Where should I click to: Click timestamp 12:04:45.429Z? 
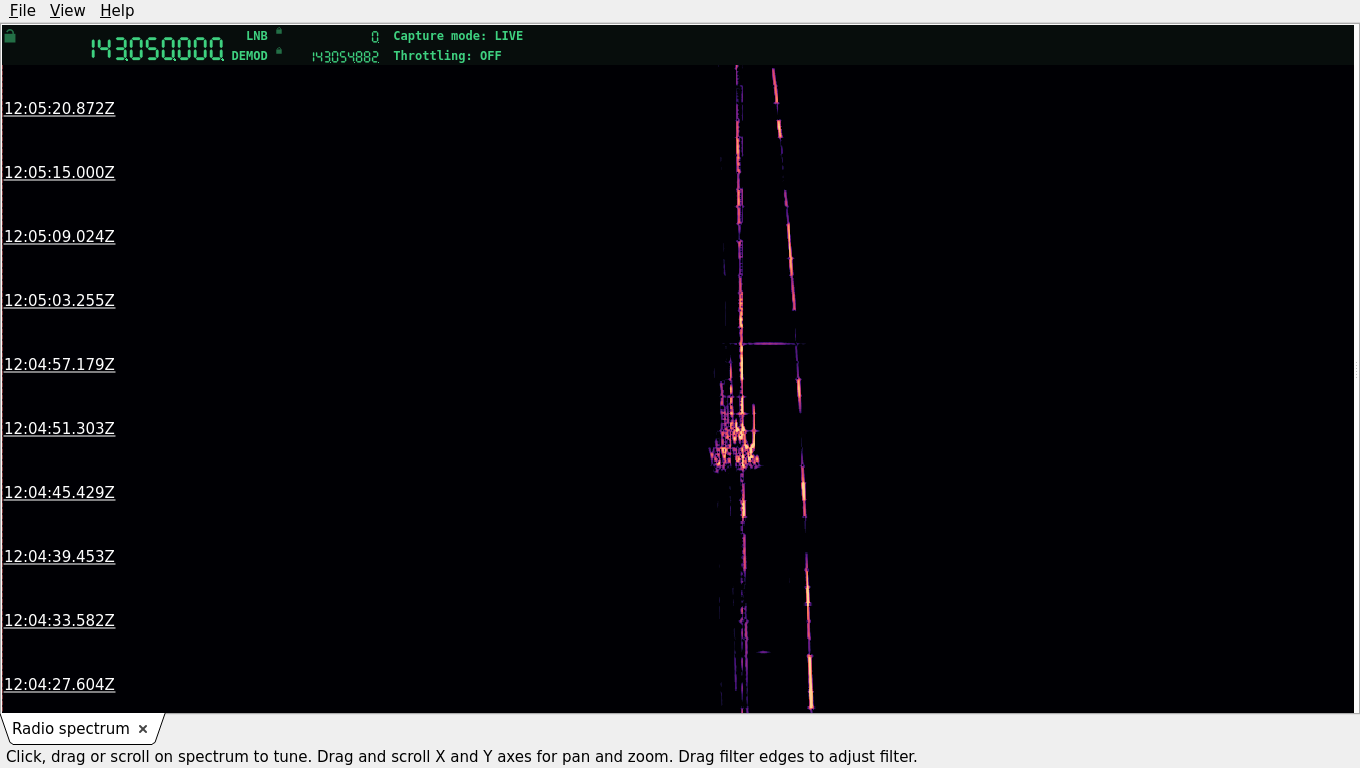click(x=60, y=493)
